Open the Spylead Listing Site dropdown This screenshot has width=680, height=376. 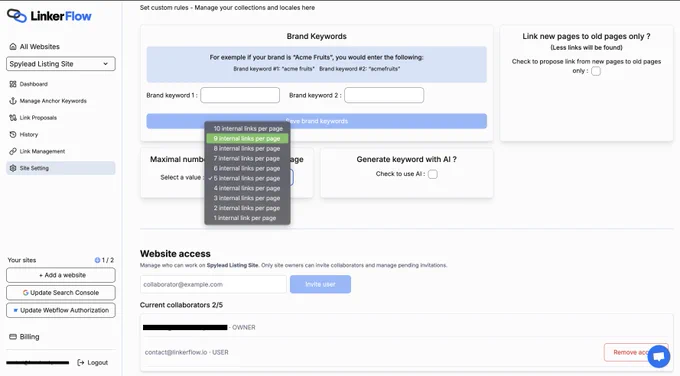61,64
